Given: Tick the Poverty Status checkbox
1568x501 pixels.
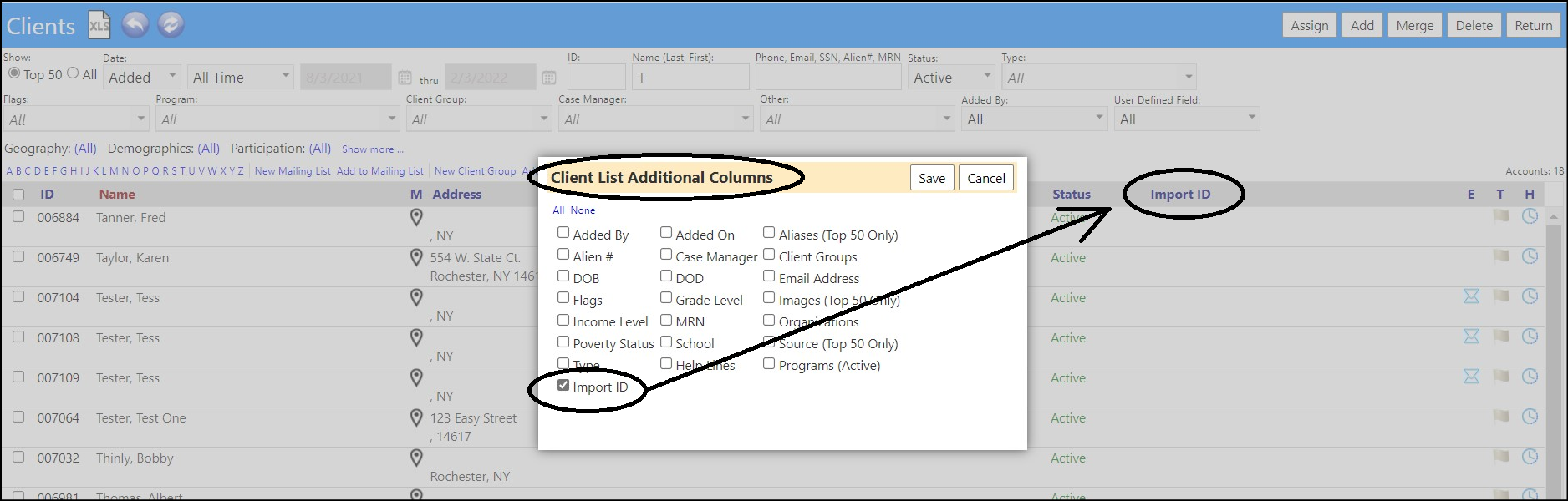Looking at the screenshot, I should point(563,342).
